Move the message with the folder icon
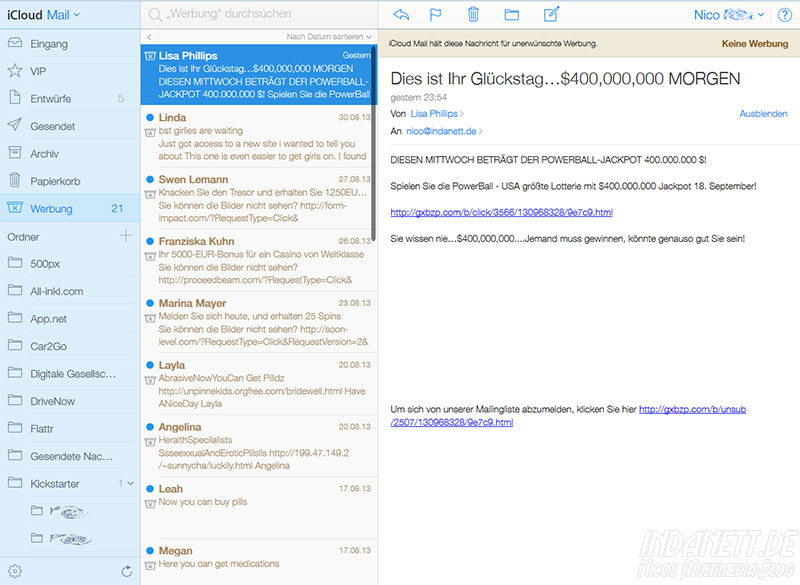This screenshot has width=800, height=585. pyautogui.click(x=512, y=15)
